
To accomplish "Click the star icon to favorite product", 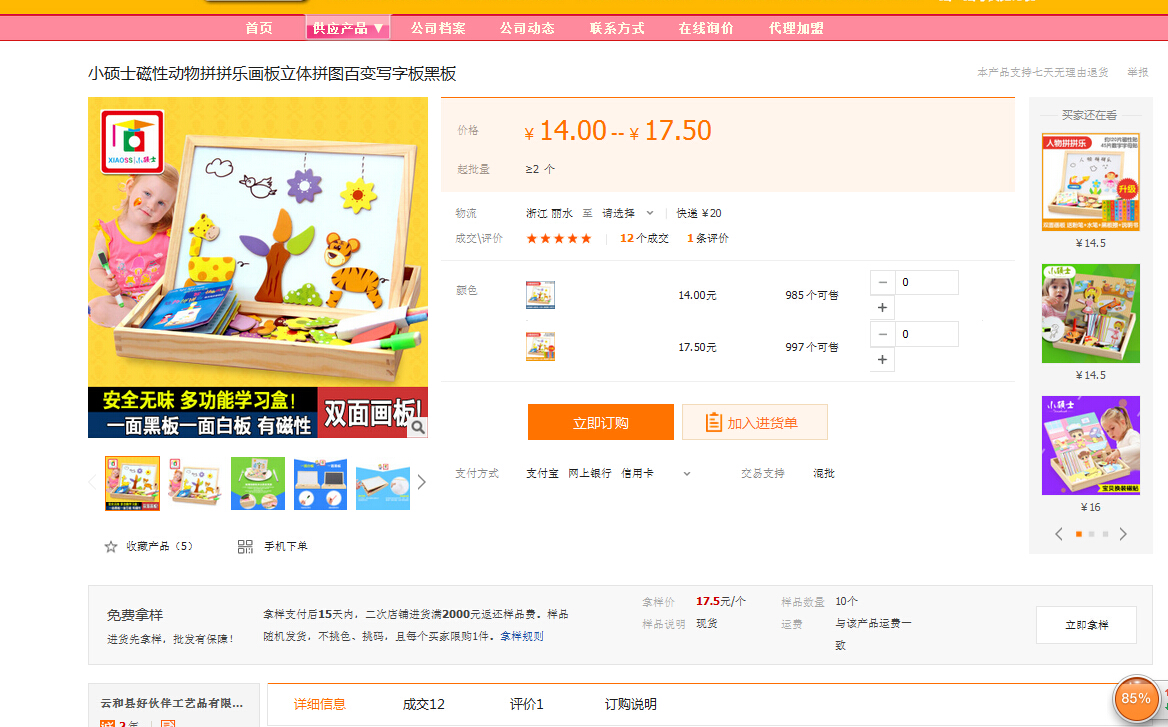I will click(x=111, y=546).
